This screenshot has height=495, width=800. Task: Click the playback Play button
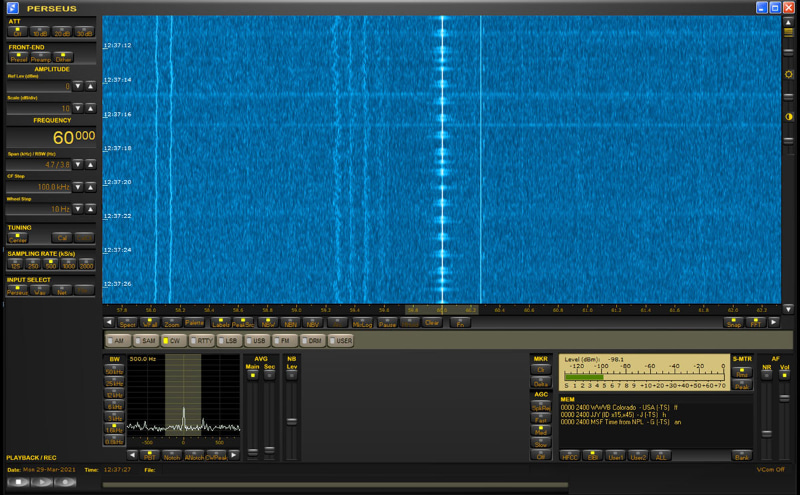tap(42, 482)
